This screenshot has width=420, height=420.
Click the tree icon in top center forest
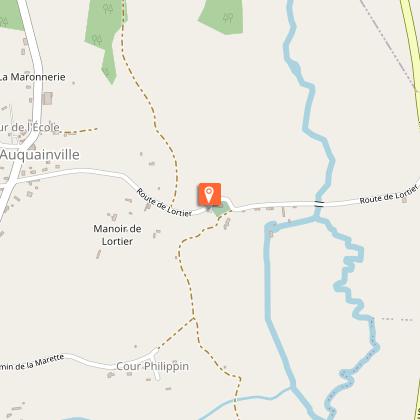pos(228,17)
